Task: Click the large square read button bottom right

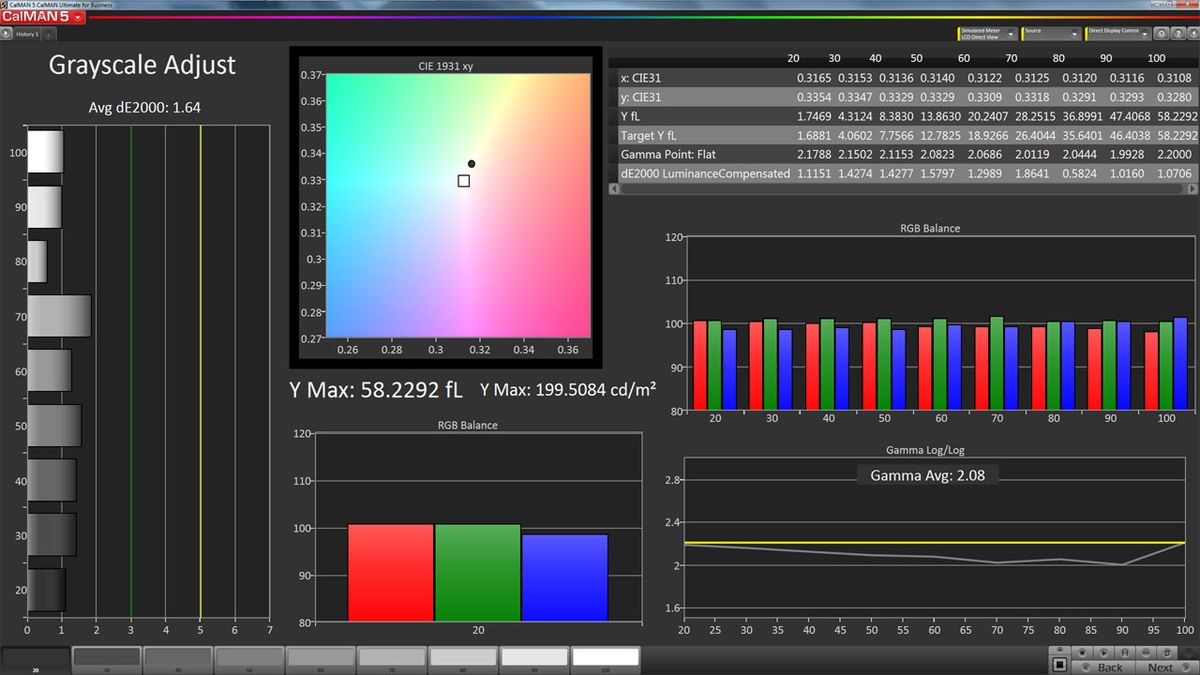Action: pyautogui.click(x=1059, y=665)
